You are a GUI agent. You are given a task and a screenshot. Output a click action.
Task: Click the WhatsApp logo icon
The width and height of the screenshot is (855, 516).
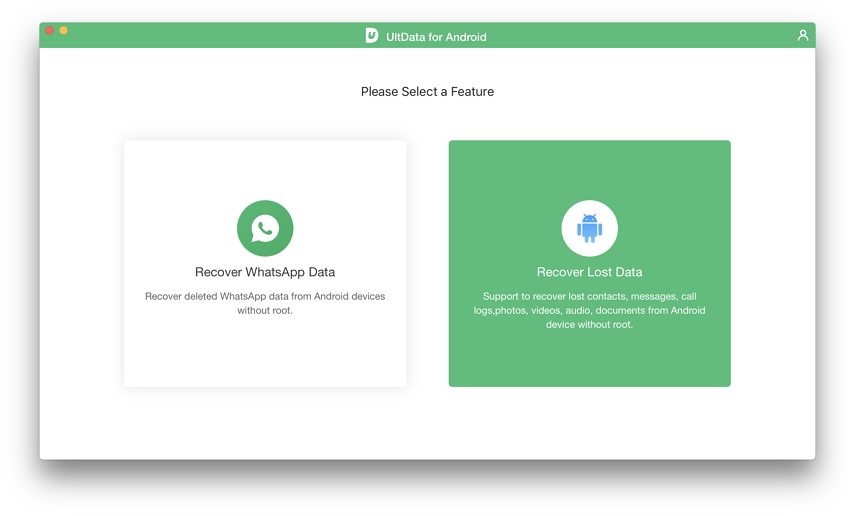coord(265,228)
